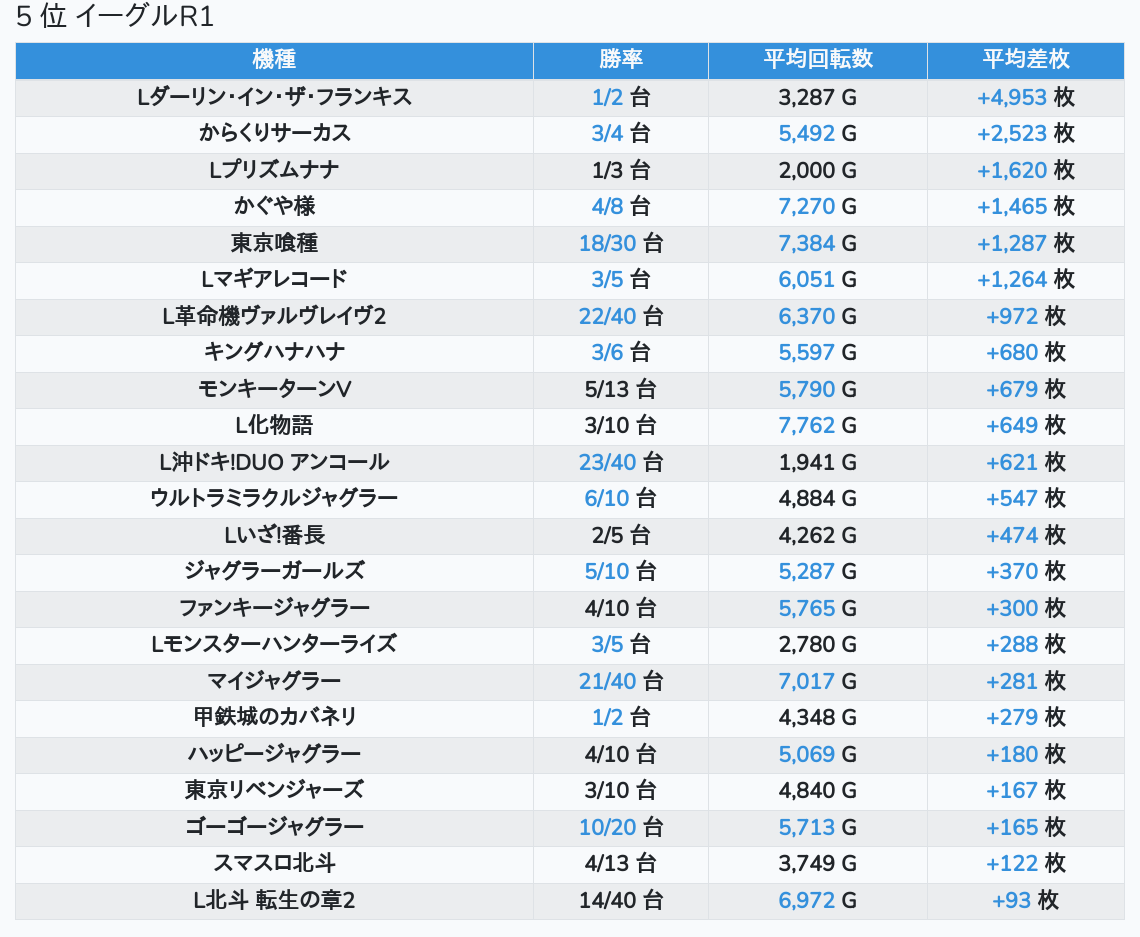Select the 東京喰種 row name
The width and height of the screenshot is (1140, 937).
click(274, 243)
